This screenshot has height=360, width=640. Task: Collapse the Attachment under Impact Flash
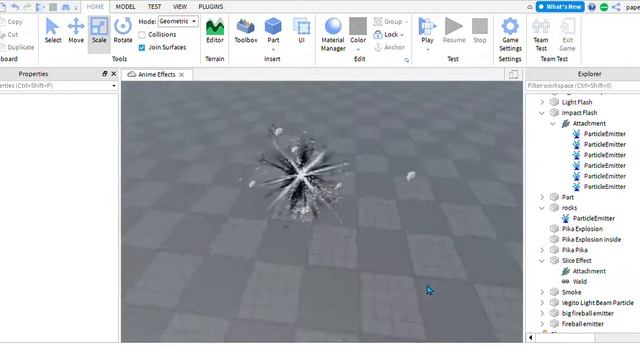[x=553, y=123]
